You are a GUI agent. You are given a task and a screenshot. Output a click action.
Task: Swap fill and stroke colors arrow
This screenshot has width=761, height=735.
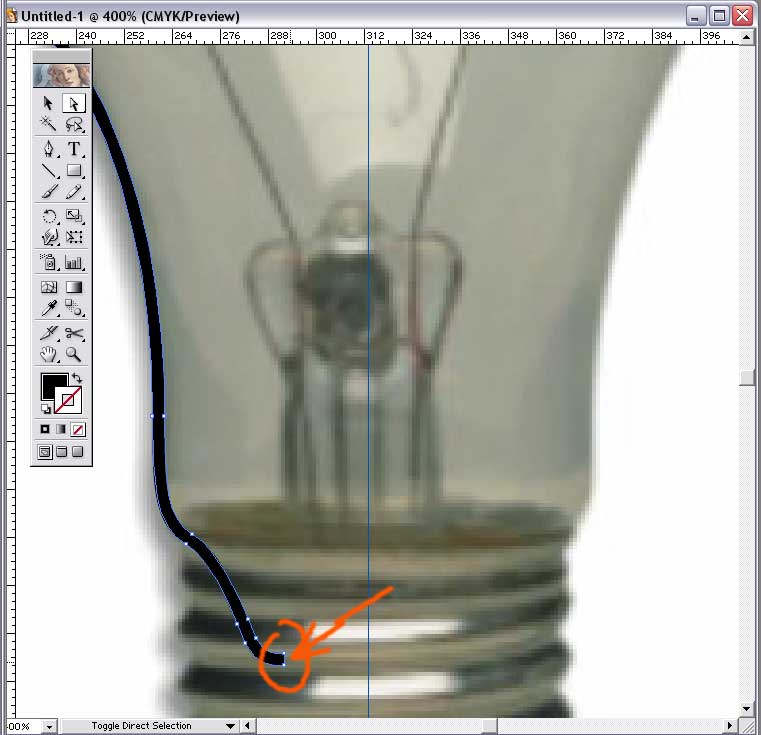coord(77,378)
